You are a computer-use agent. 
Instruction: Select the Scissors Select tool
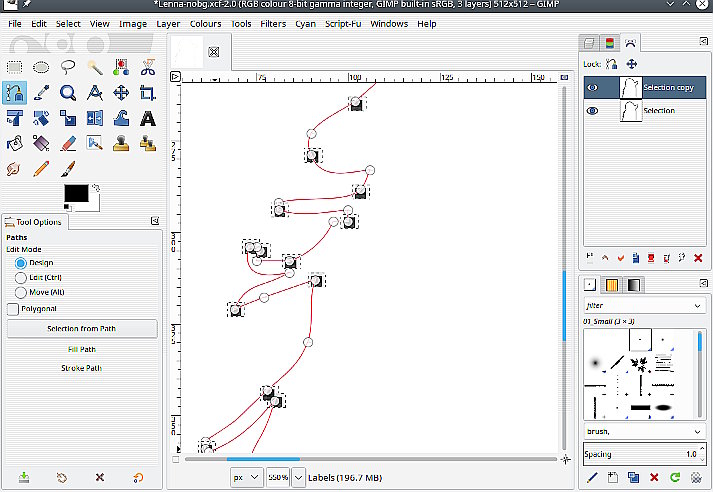tap(148, 68)
